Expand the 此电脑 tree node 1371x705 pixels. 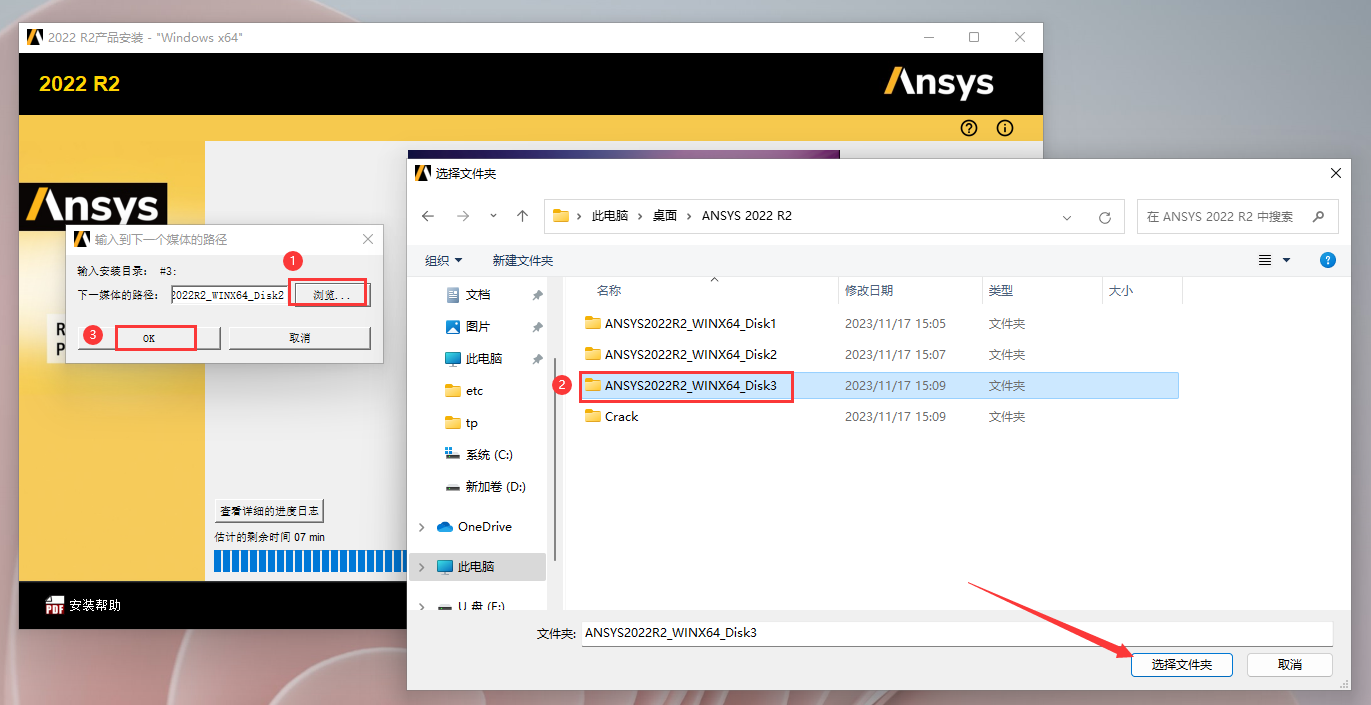coord(420,565)
